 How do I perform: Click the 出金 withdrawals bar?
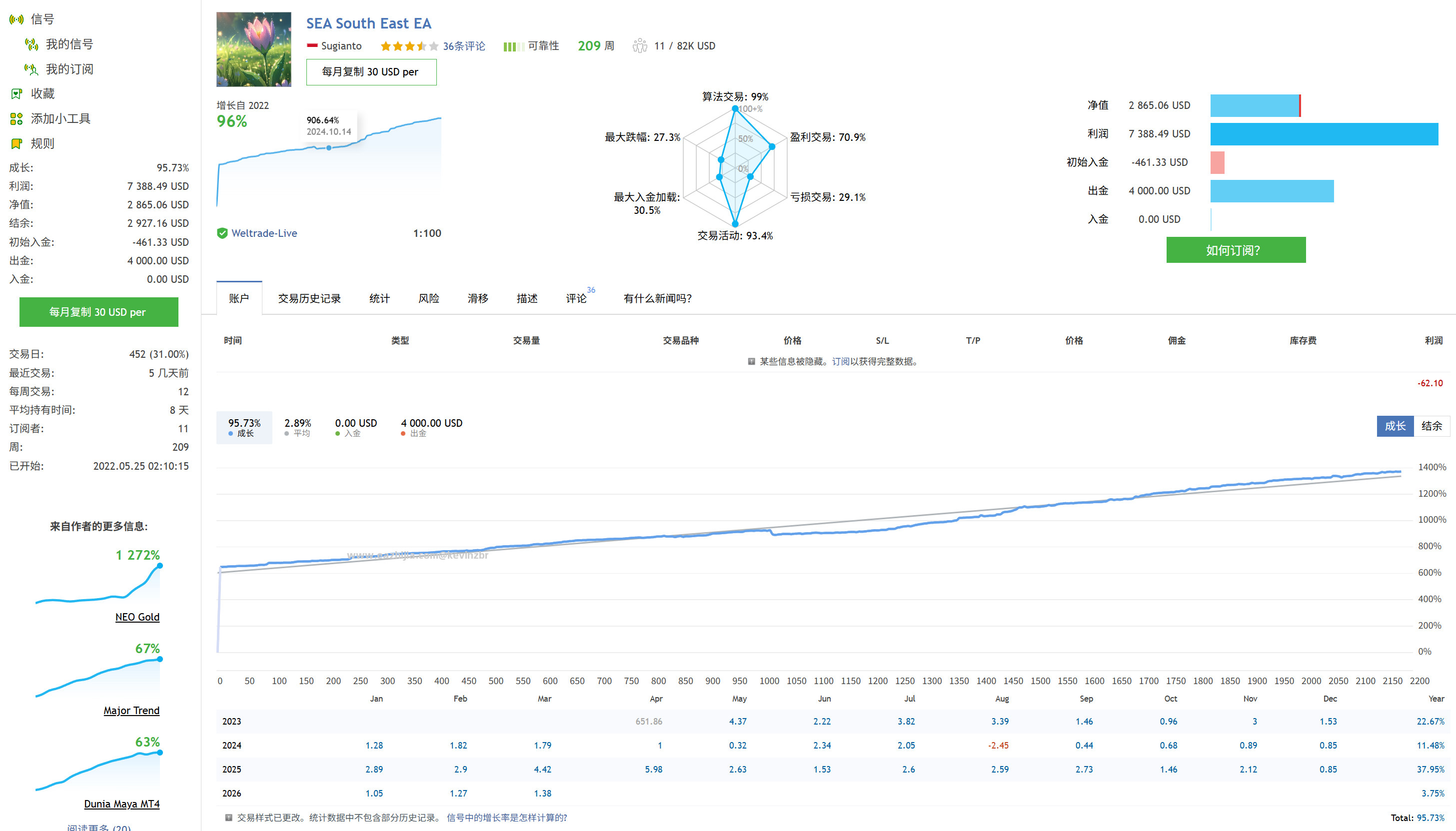[1272, 191]
